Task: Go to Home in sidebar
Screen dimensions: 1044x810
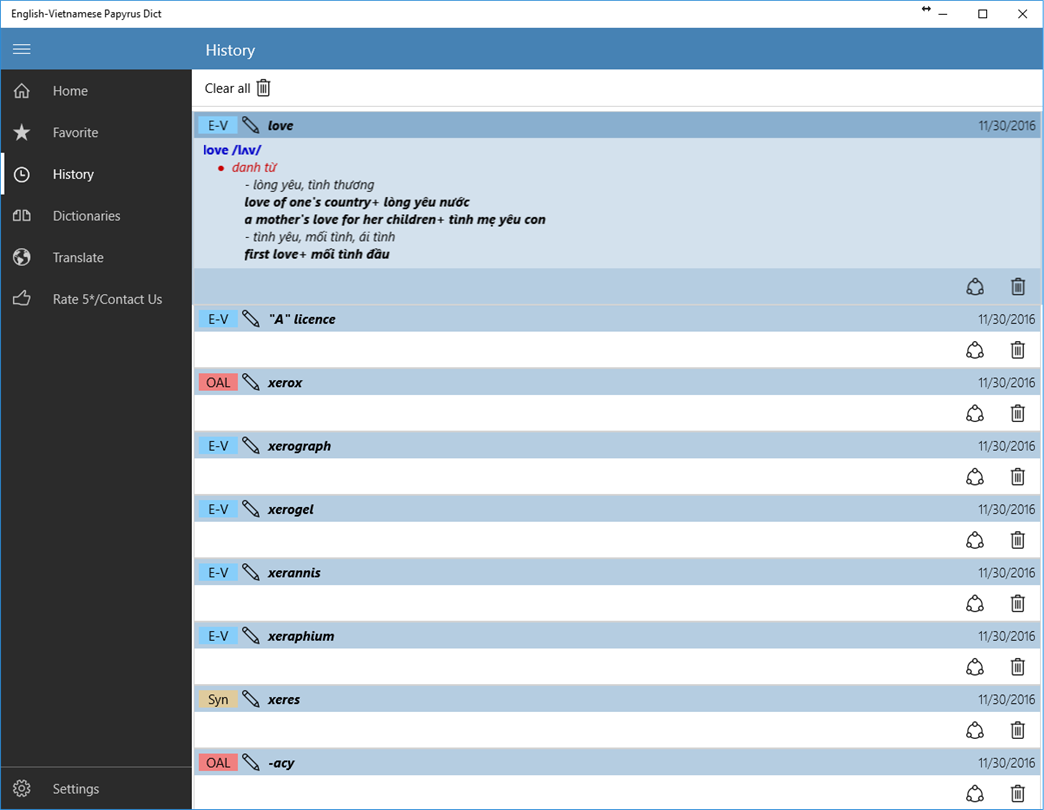Action: click(96, 91)
